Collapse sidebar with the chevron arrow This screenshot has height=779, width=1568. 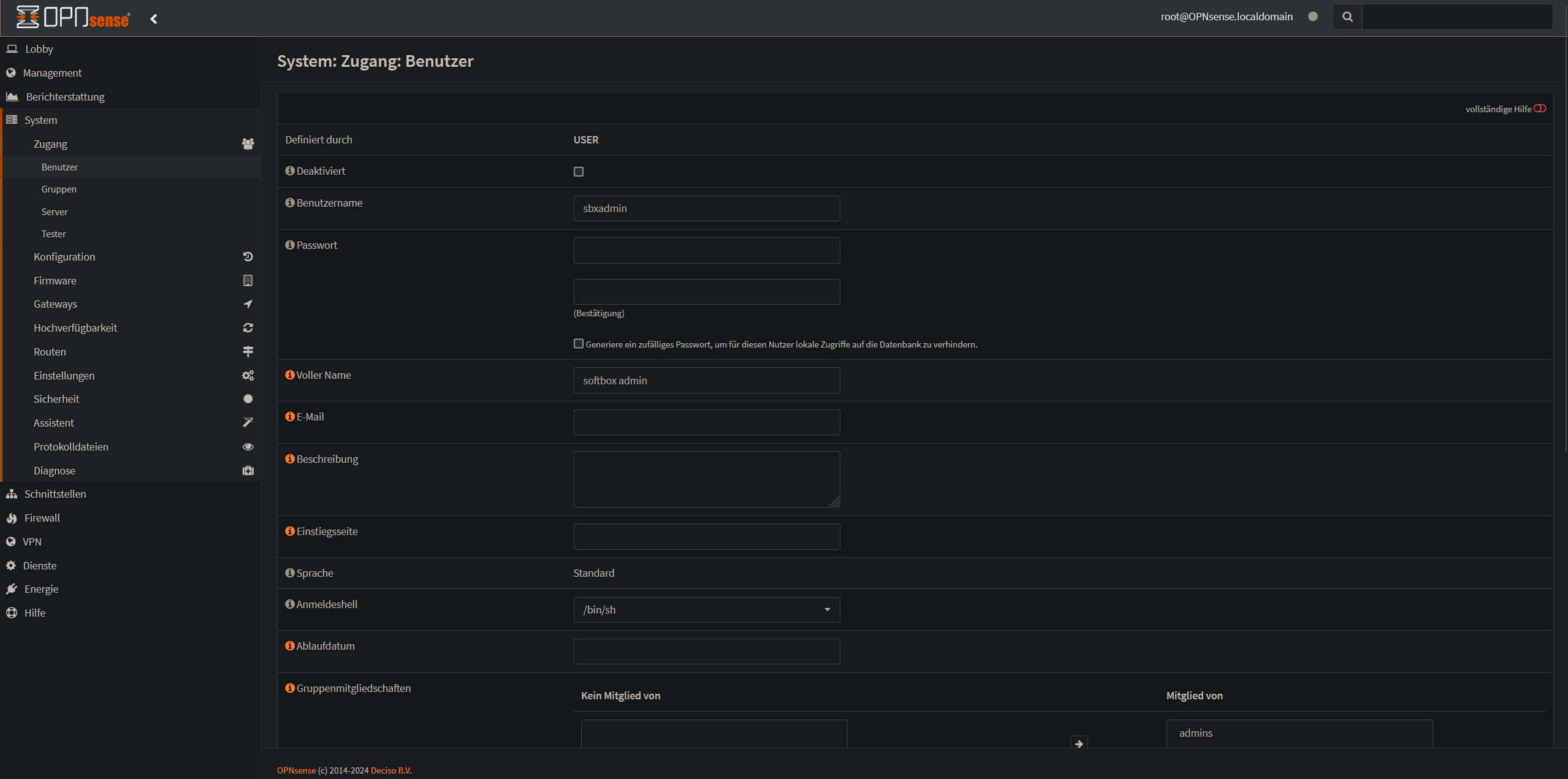[x=154, y=19]
